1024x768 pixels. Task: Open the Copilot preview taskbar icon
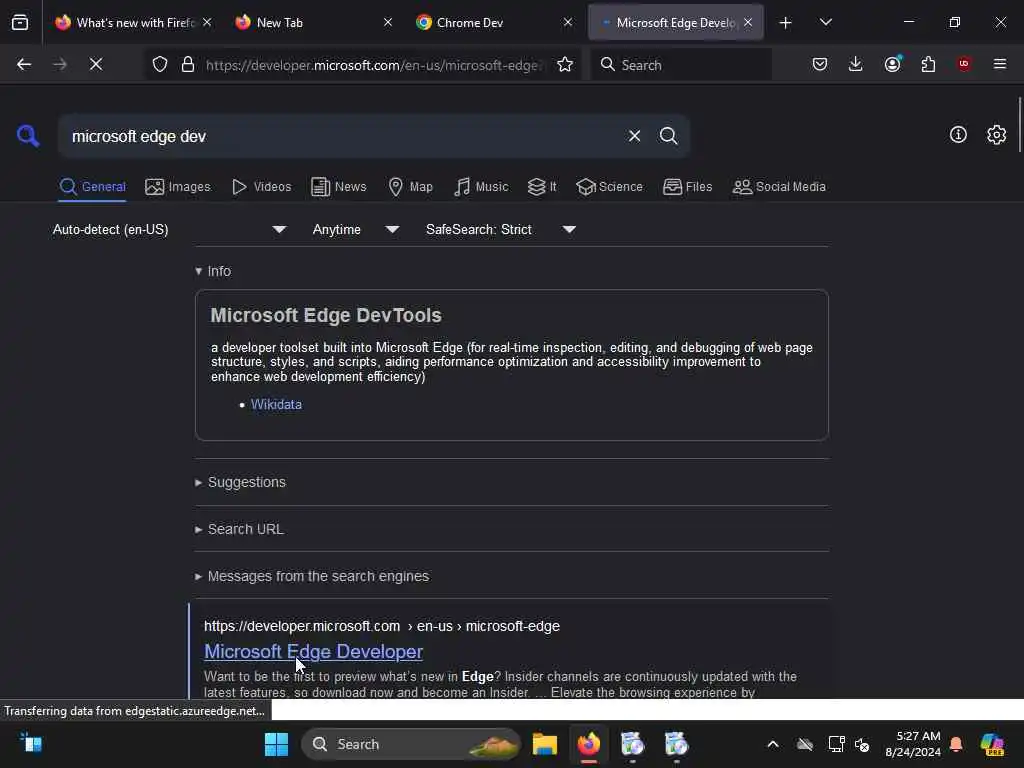coord(992,744)
